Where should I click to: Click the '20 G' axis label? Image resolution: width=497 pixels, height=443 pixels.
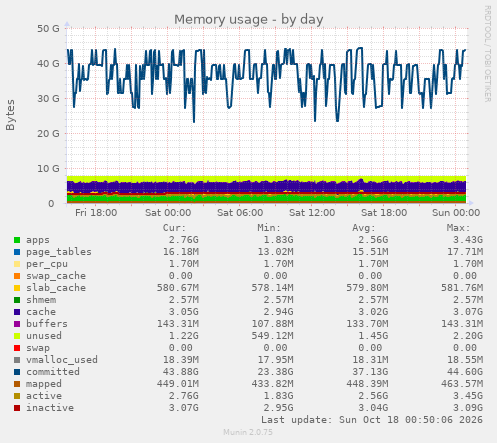point(48,133)
